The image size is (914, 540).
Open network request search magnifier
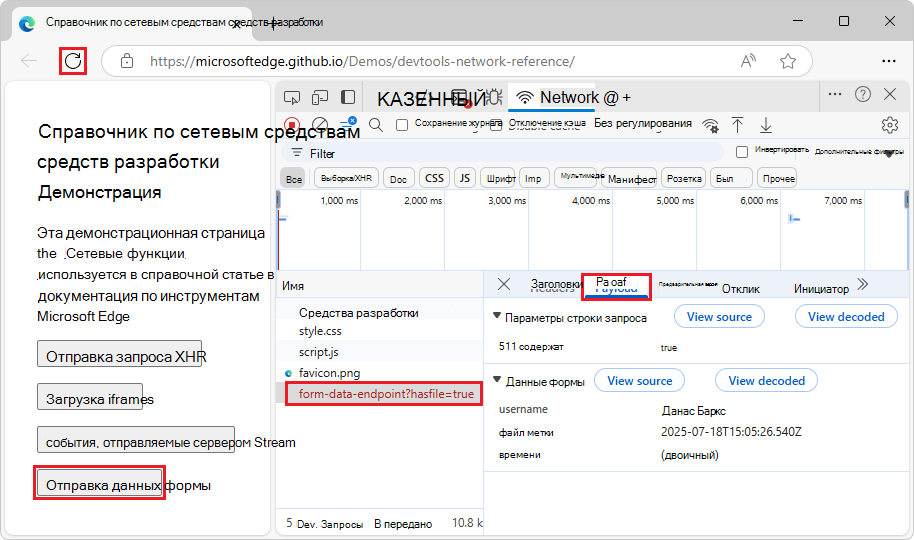(376, 124)
